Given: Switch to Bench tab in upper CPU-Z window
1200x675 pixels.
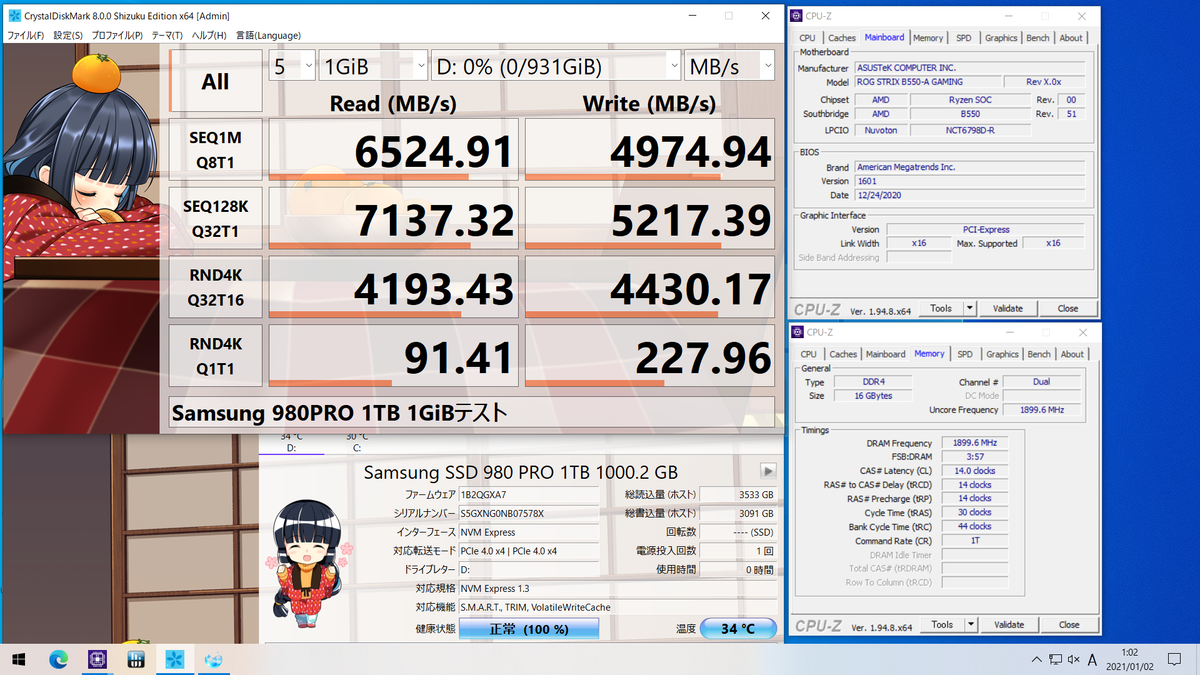Looking at the screenshot, I should (x=1038, y=38).
